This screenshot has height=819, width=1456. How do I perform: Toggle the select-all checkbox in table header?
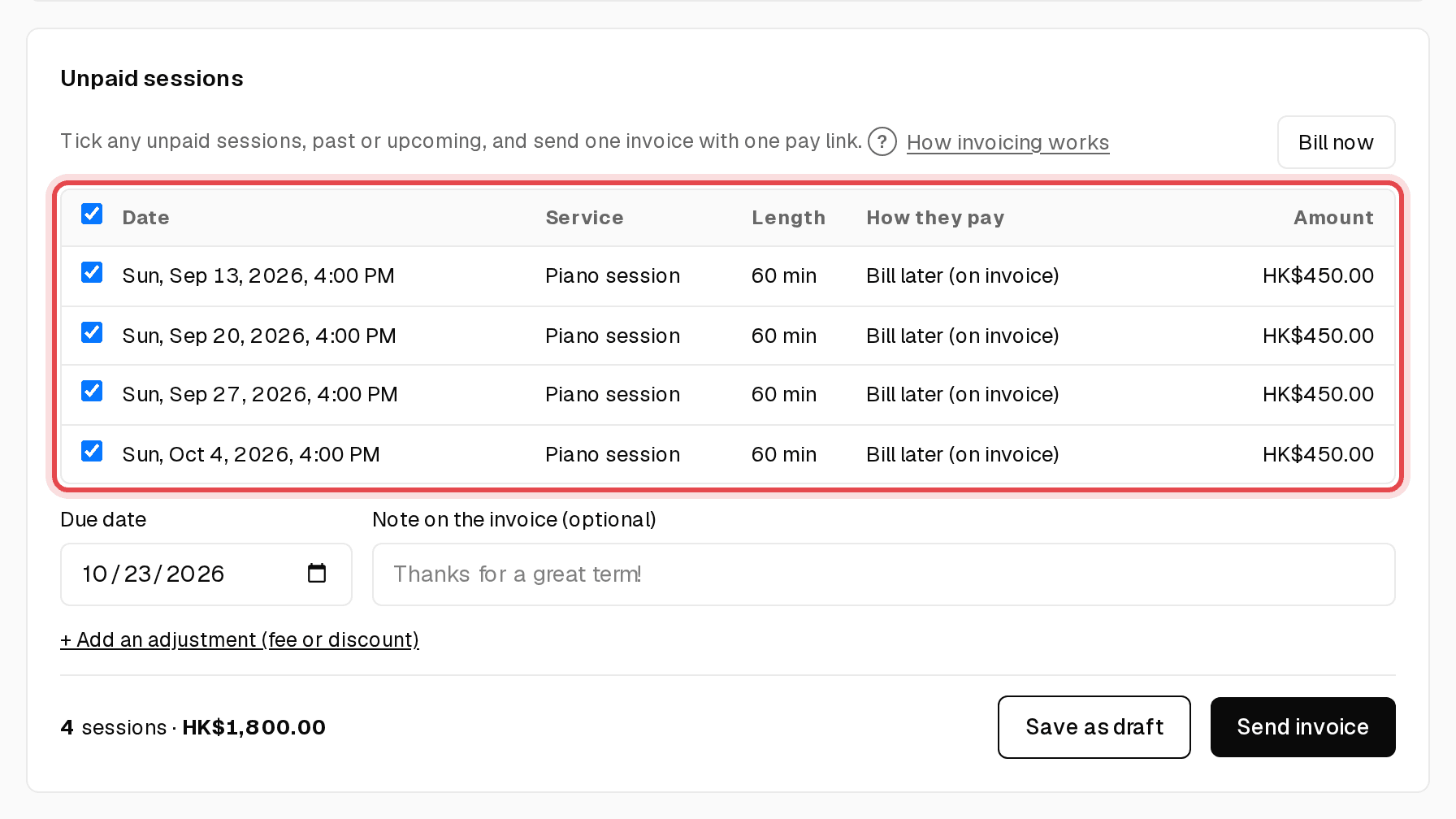click(x=92, y=214)
